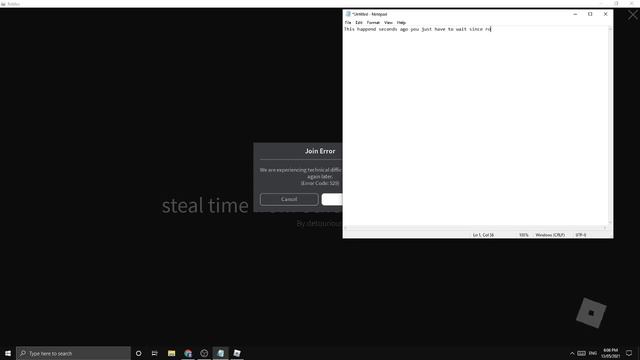Click the Ln 1 Col status text
Image resolution: width=640 pixels, height=360 pixels.
pyautogui.click(x=483, y=235)
